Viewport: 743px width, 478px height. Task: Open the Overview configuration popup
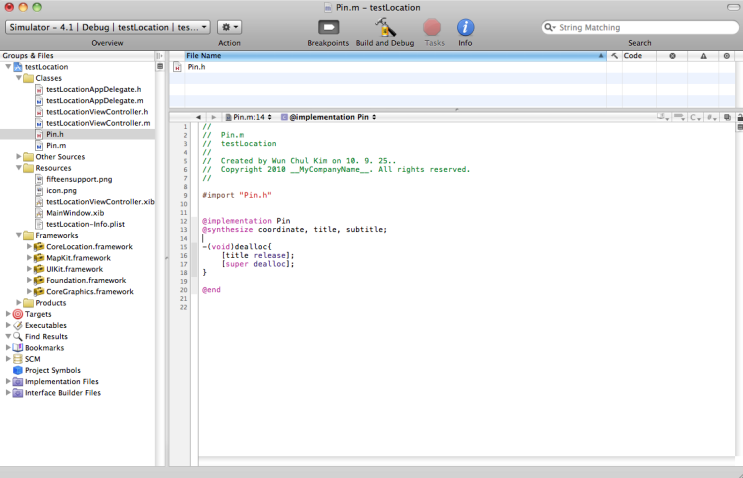coord(108,27)
